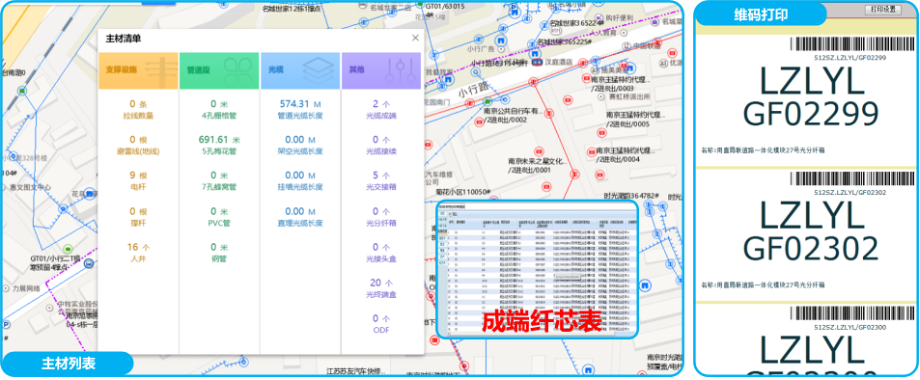Close the 主材清单 dialog

[415, 38]
